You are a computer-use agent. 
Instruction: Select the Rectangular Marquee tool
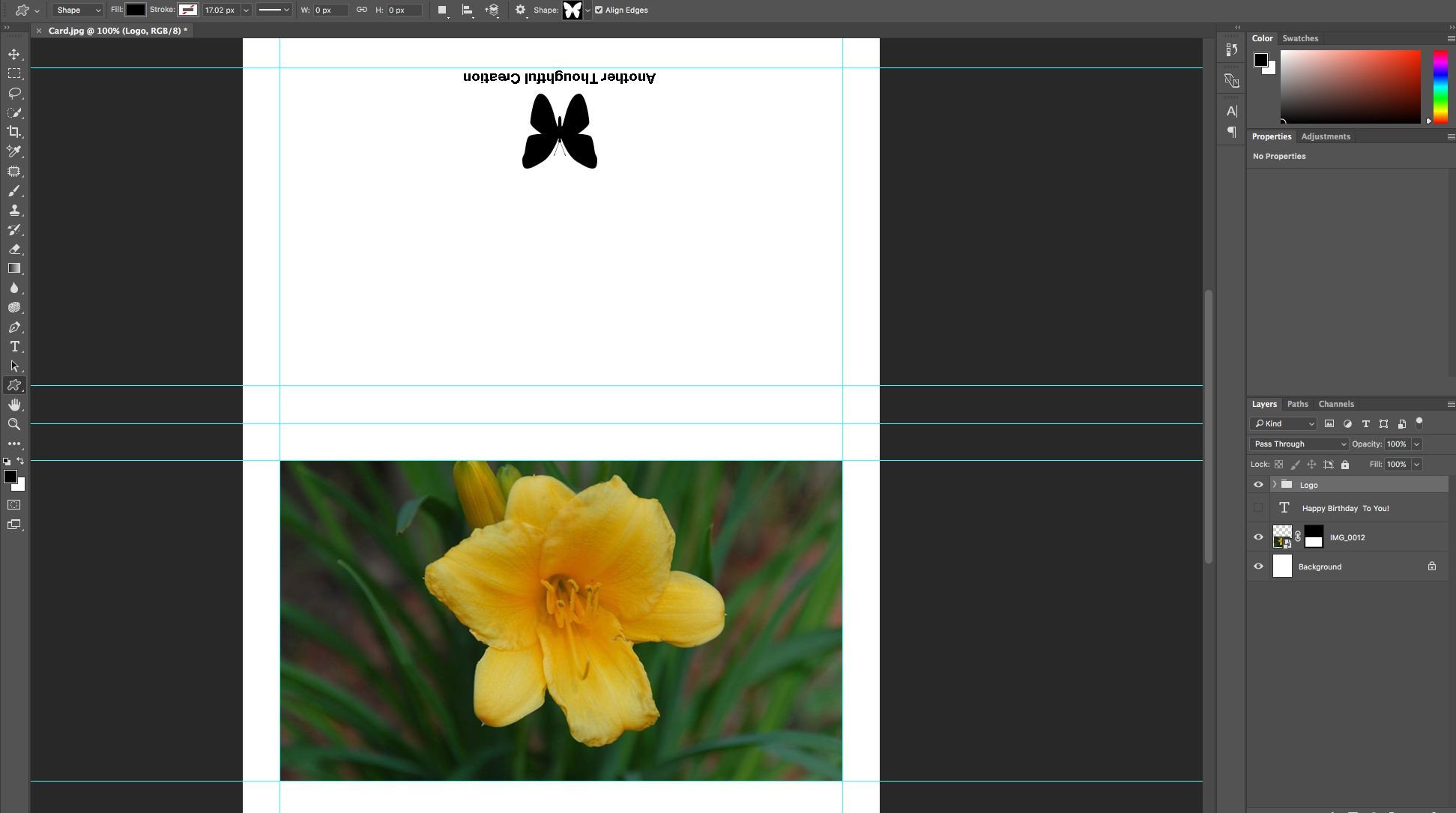[14, 73]
